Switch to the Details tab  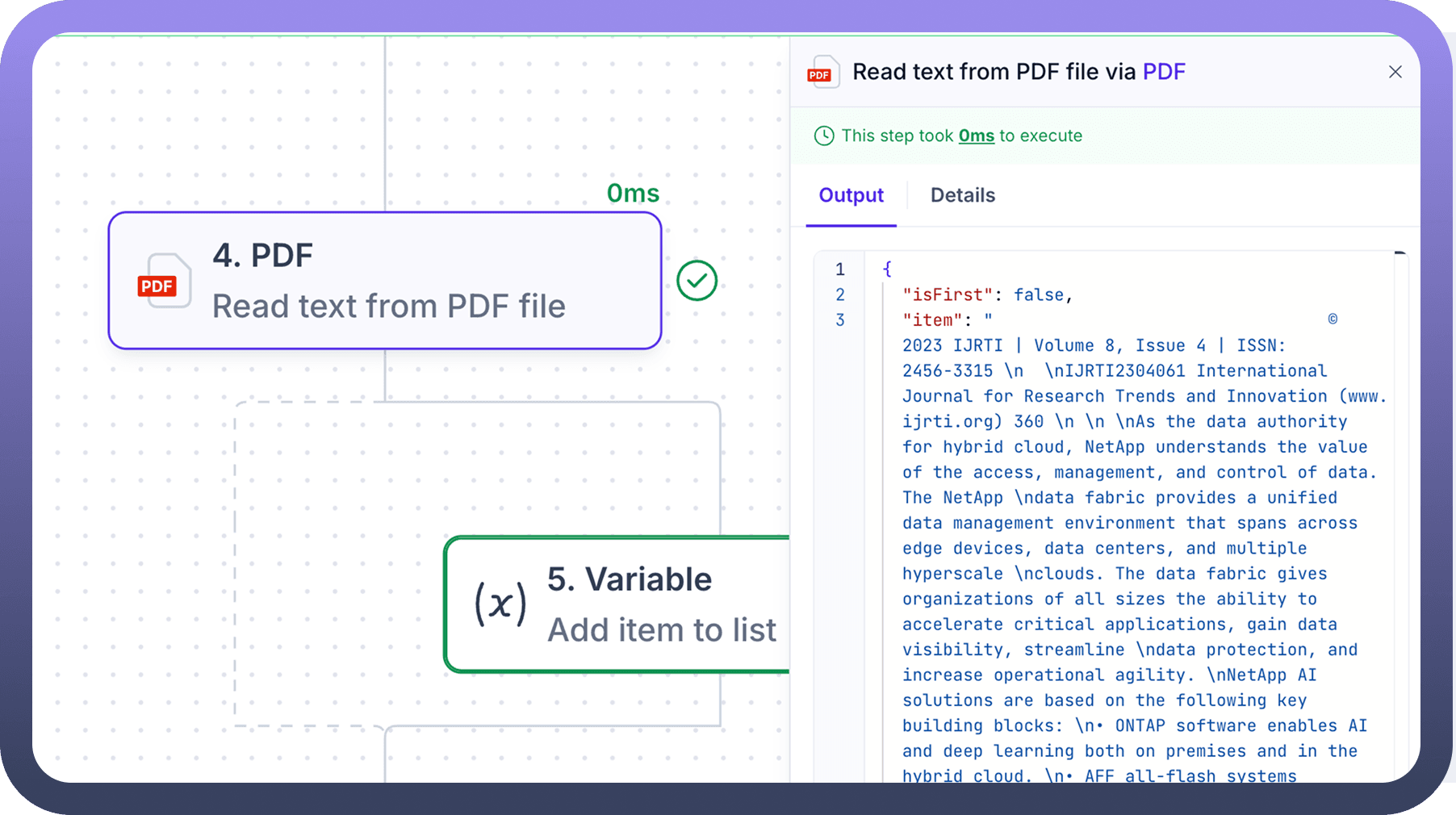pos(962,195)
